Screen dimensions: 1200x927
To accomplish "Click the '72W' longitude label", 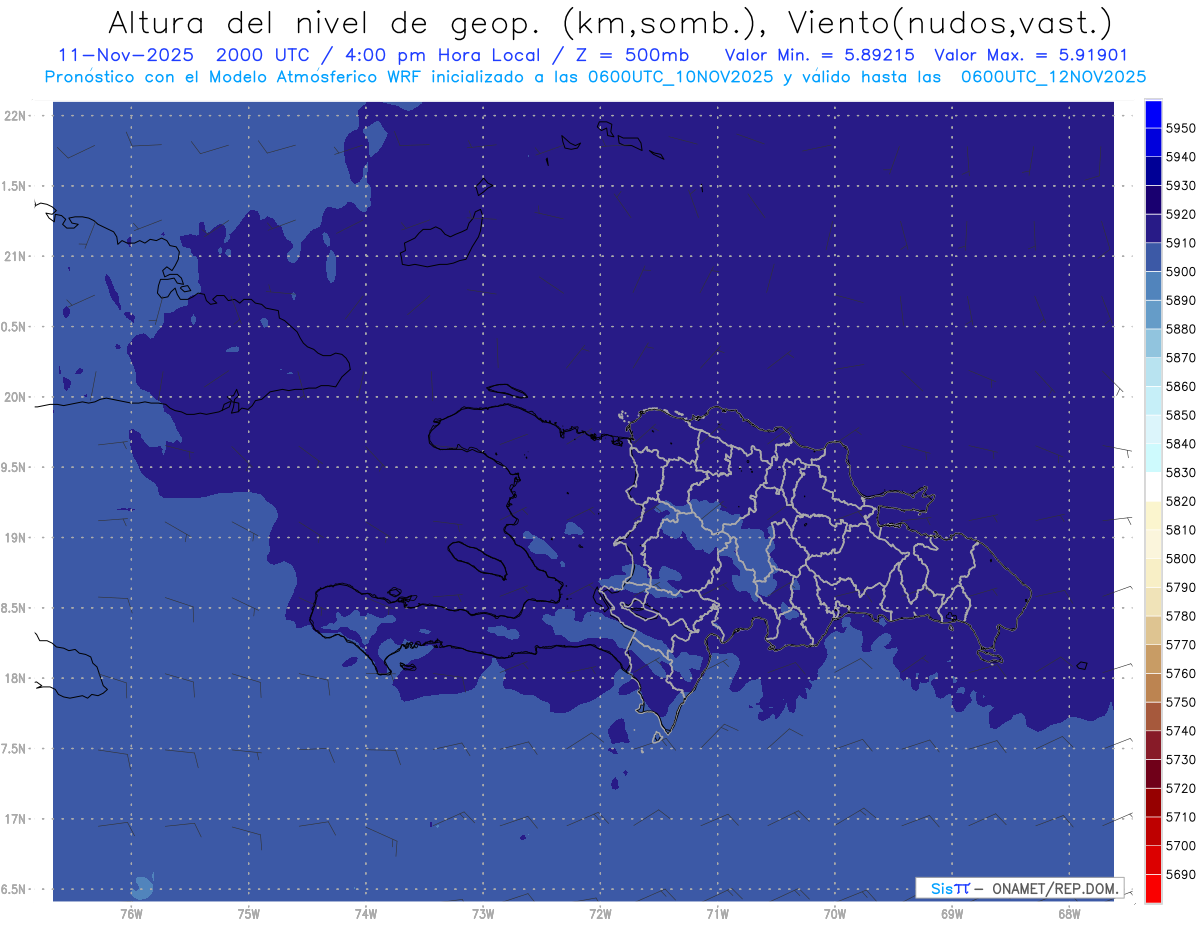I will click(600, 913).
